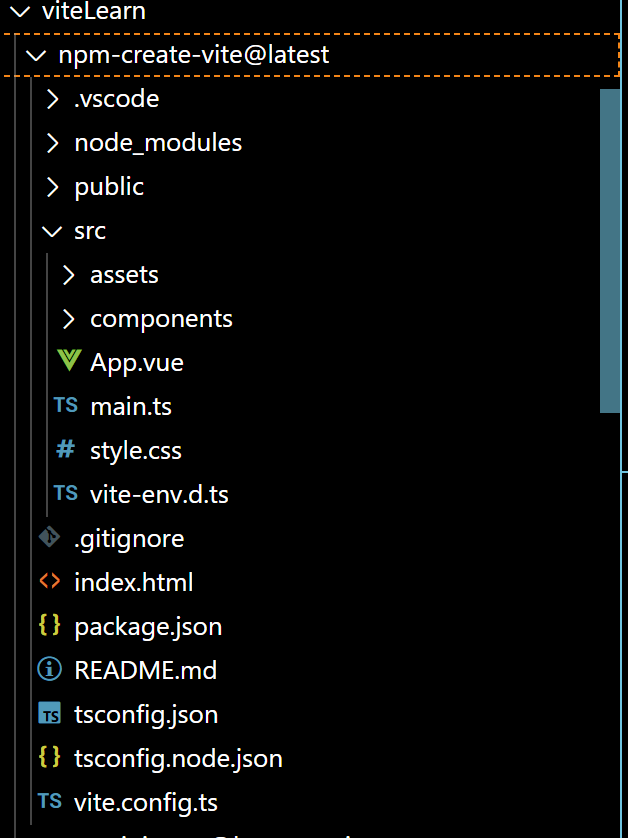This screenshot has height=838, width=628.
Task: Open the main.ts file
Action: point(131,407)
